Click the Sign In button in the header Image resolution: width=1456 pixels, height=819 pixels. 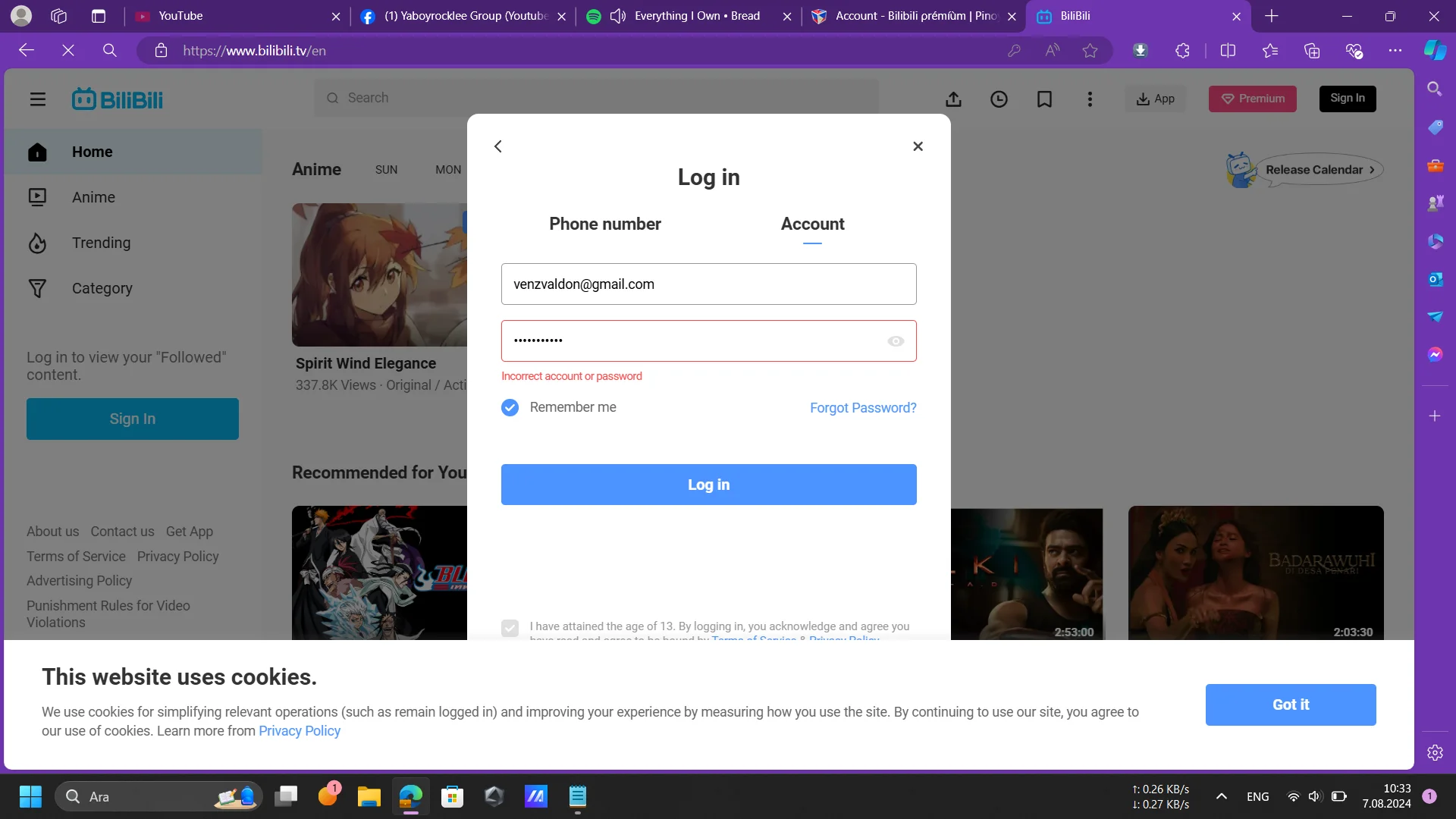[1347, 98]
